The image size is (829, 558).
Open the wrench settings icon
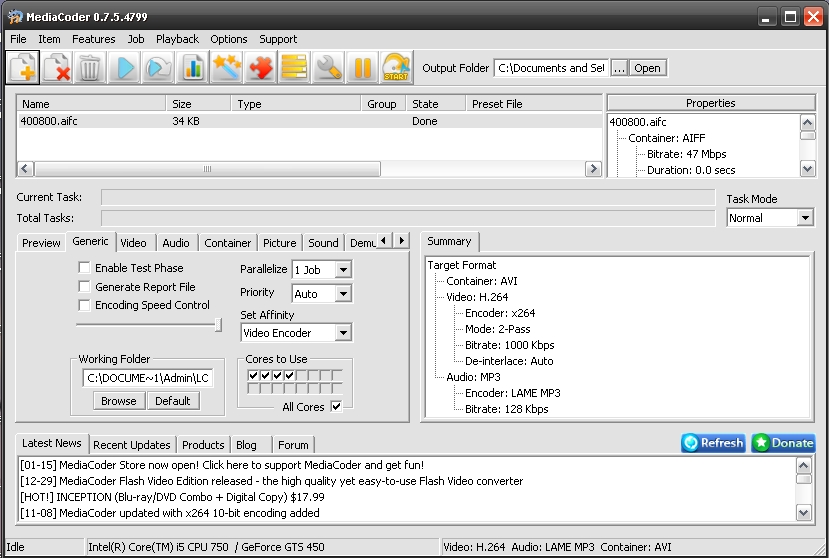(x=328, y=68)
